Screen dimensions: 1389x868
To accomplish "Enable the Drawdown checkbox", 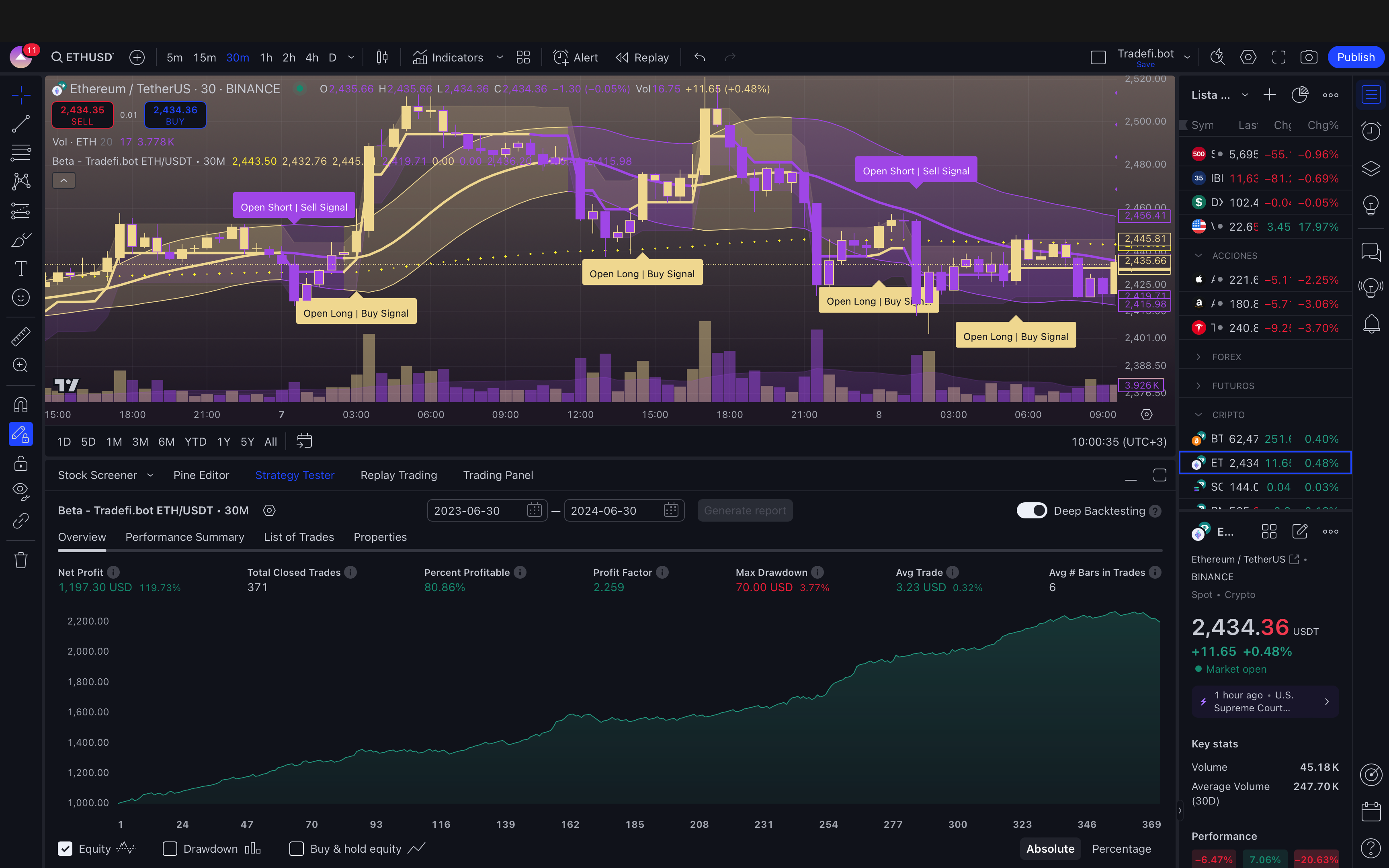I will pos(170,848).
